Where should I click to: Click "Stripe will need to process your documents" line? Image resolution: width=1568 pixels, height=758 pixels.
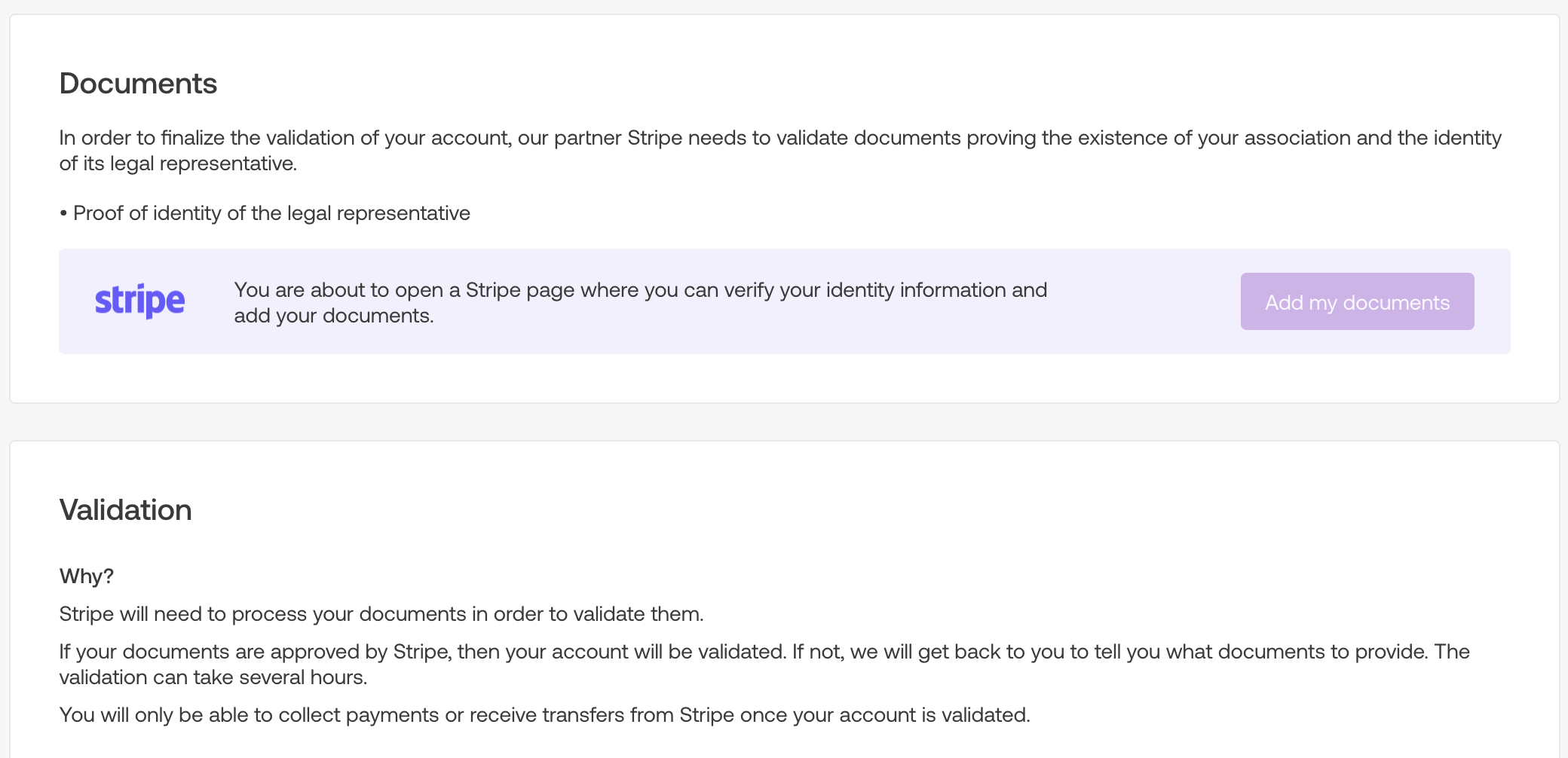pos(381,614)
